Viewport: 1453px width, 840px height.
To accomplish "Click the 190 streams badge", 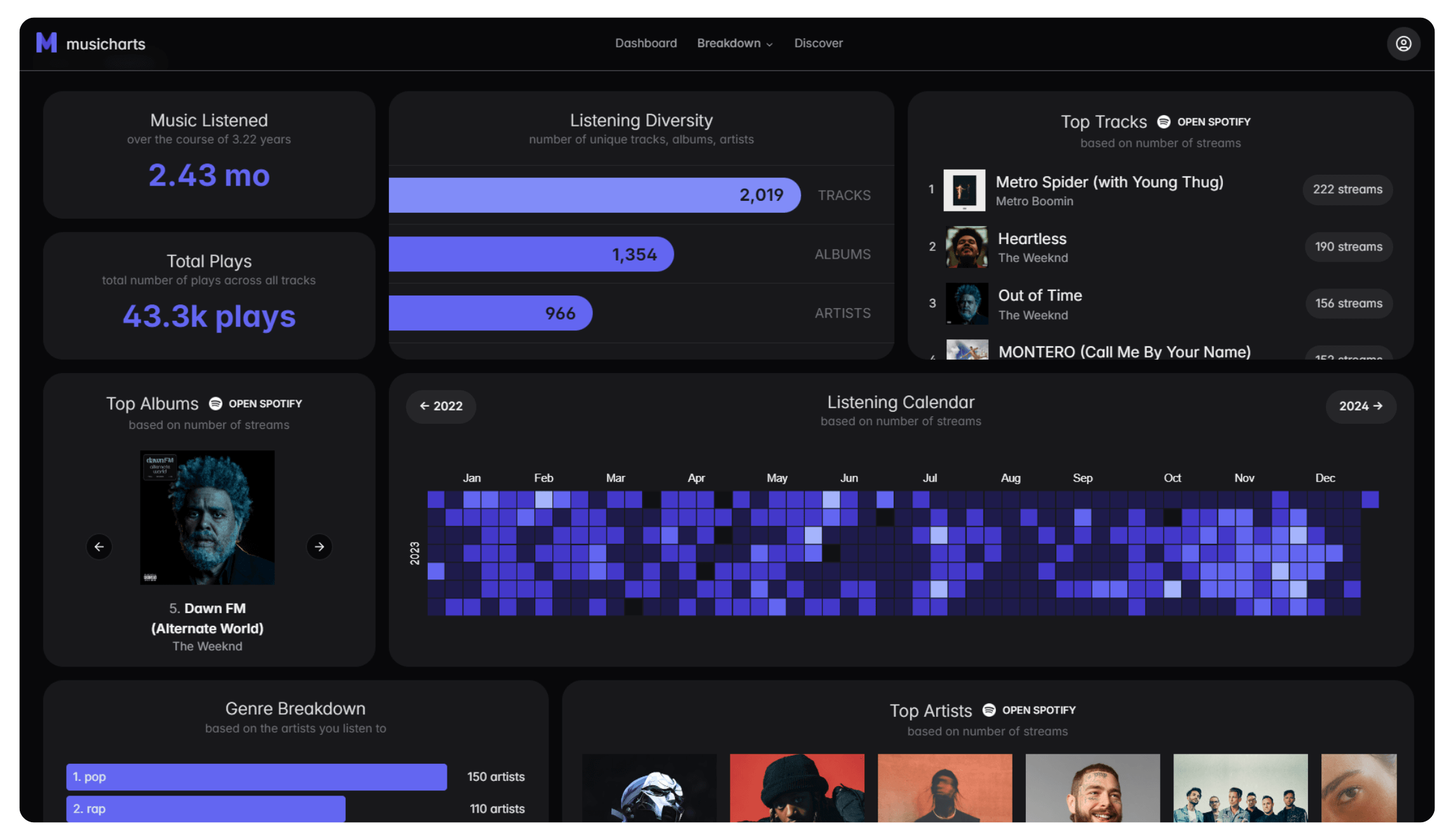I will (1349, 247).
